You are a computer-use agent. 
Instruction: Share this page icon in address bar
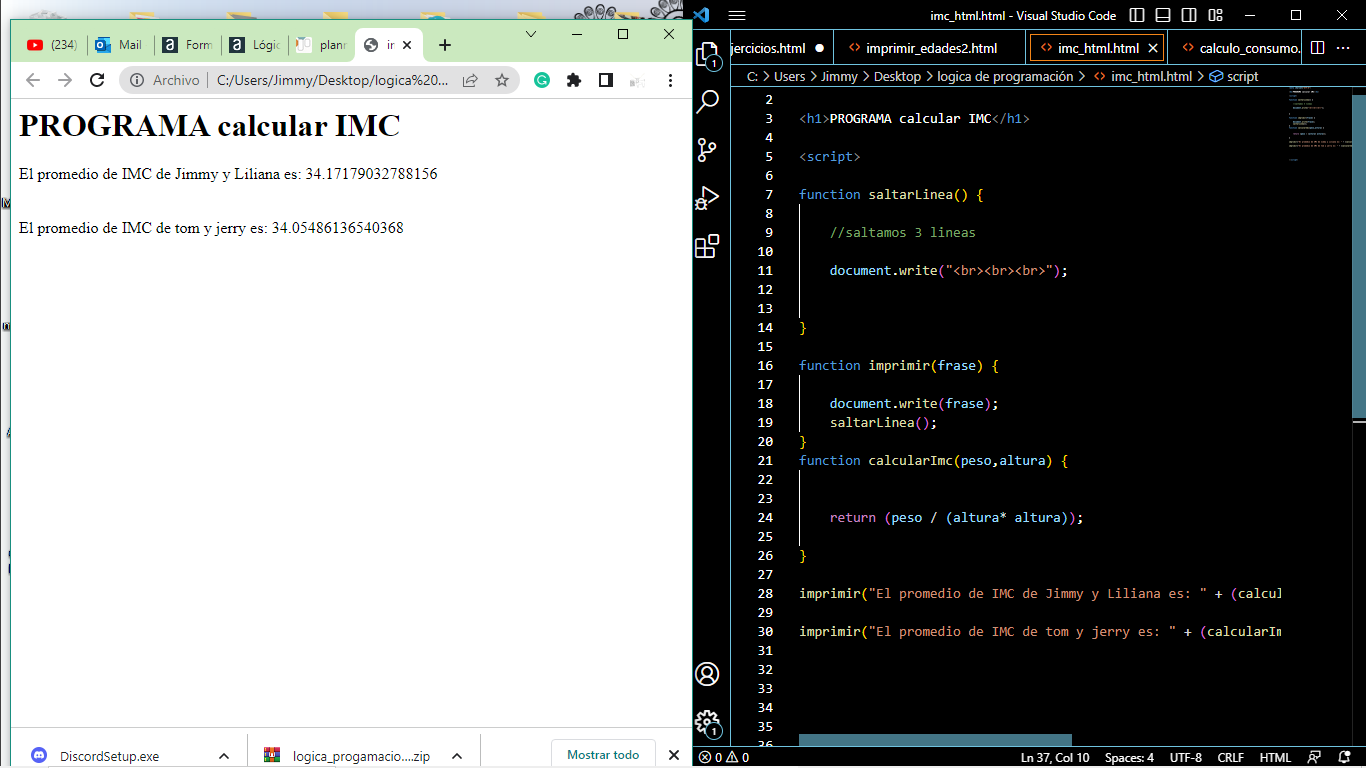tap(470, 80)
